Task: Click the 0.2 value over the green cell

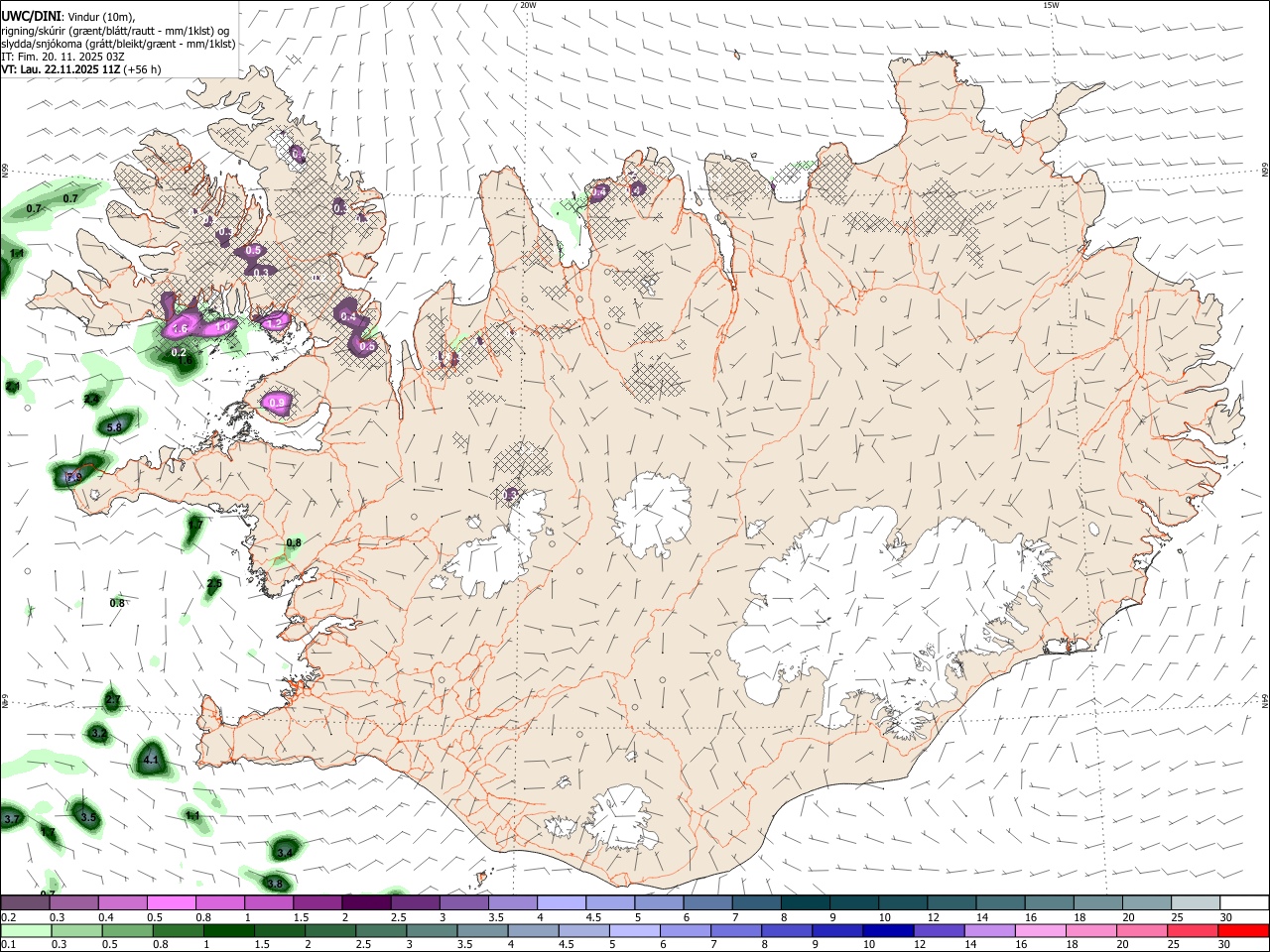Action: tap(179, 352)
